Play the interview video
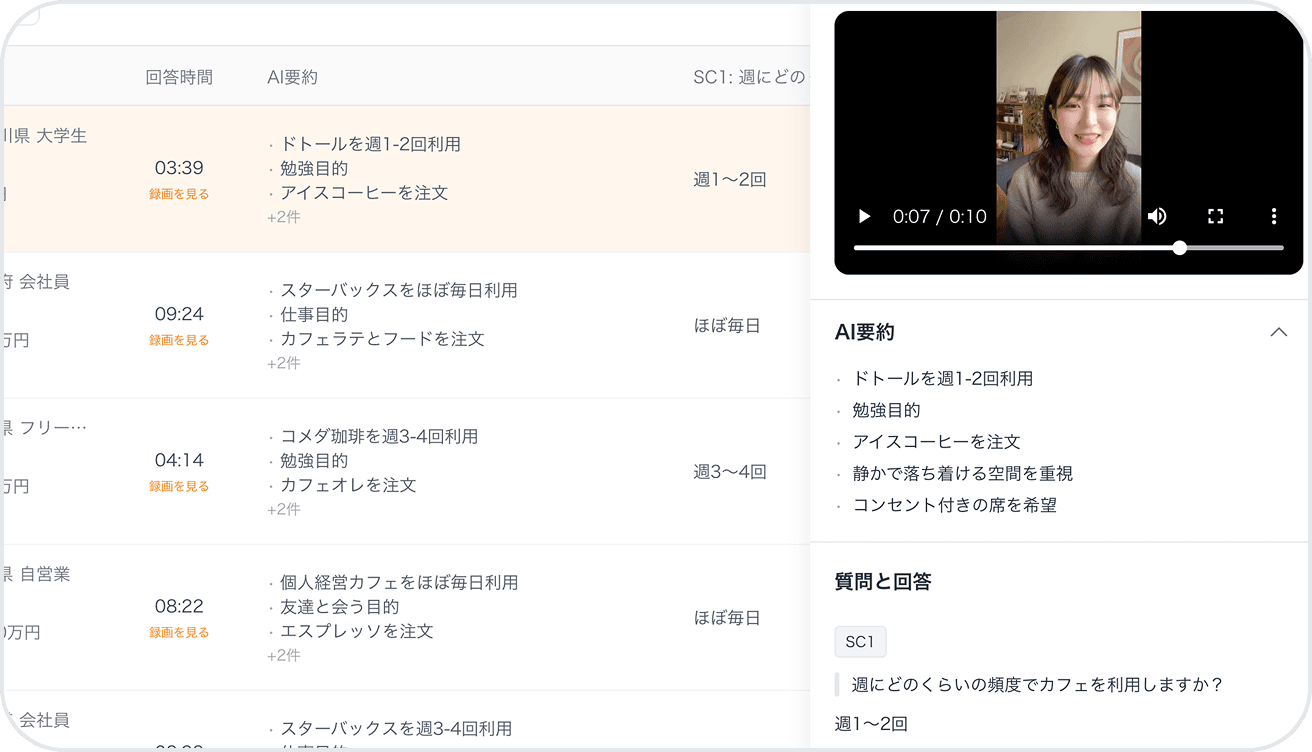The width and height of the screenshot is (1312, 752). [865, 216]
